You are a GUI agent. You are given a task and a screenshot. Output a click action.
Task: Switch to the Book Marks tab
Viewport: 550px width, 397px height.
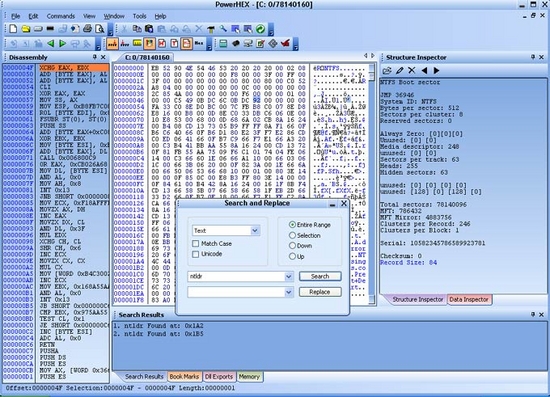point(184,377)
